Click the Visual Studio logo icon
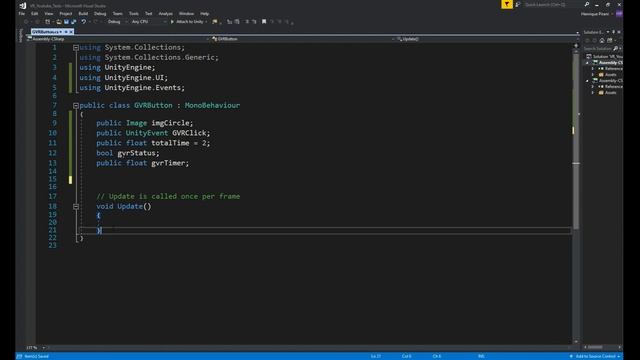The image size is (640, 360). point(23,5)
